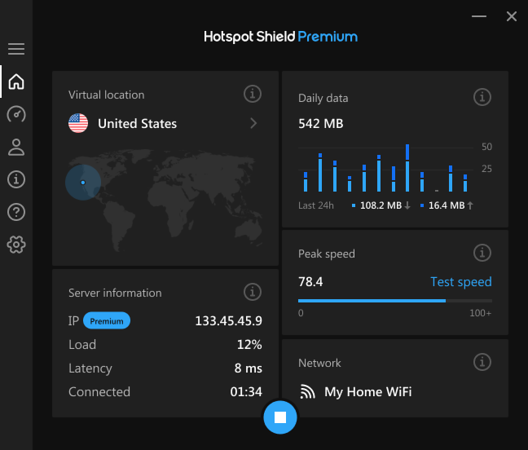Open the hamburger menu in sidebar
The height and width of the screenshot is (450, 528).
pos(16,49)
